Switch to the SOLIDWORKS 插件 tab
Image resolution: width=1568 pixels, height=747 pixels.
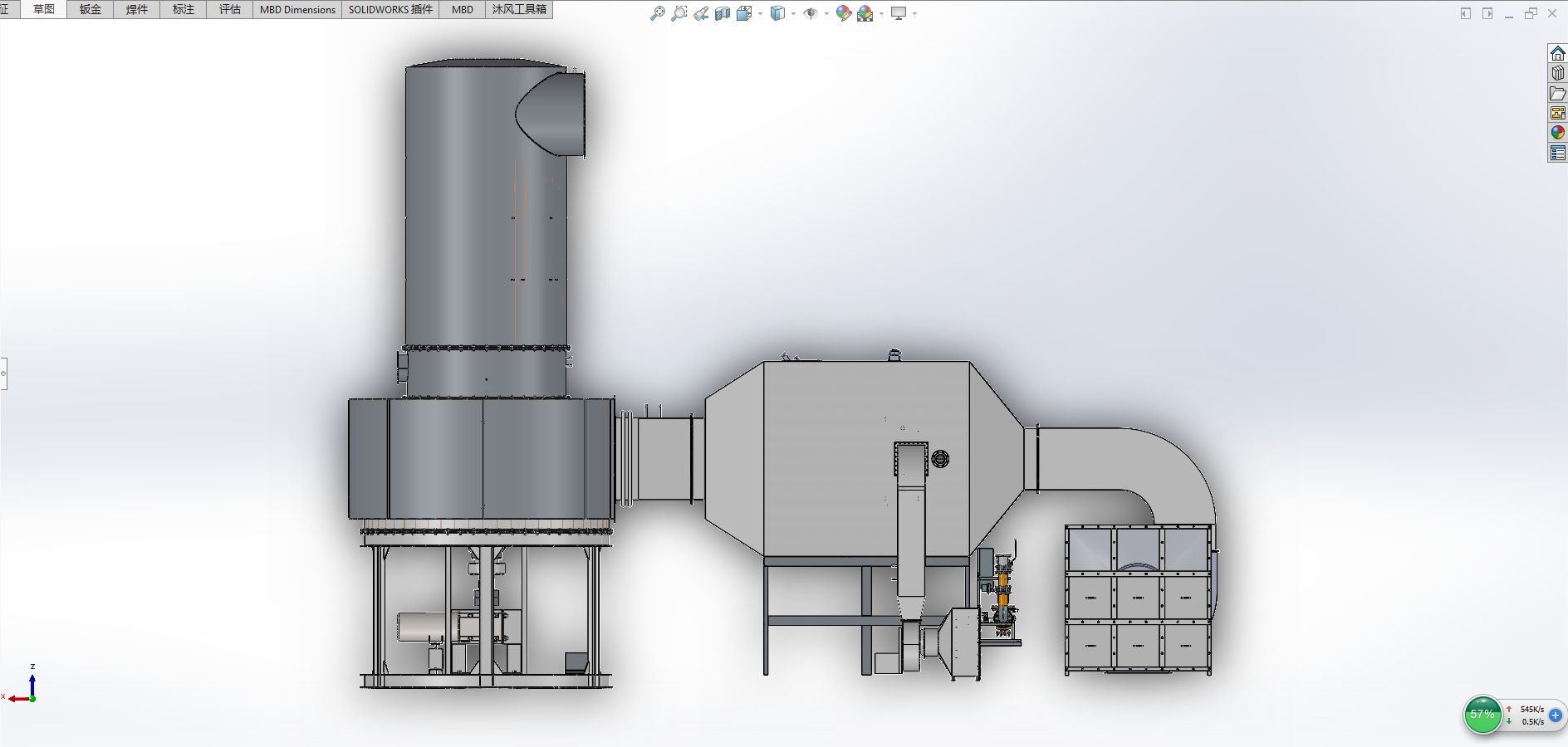pyautogui.click(x=390, y=10)
